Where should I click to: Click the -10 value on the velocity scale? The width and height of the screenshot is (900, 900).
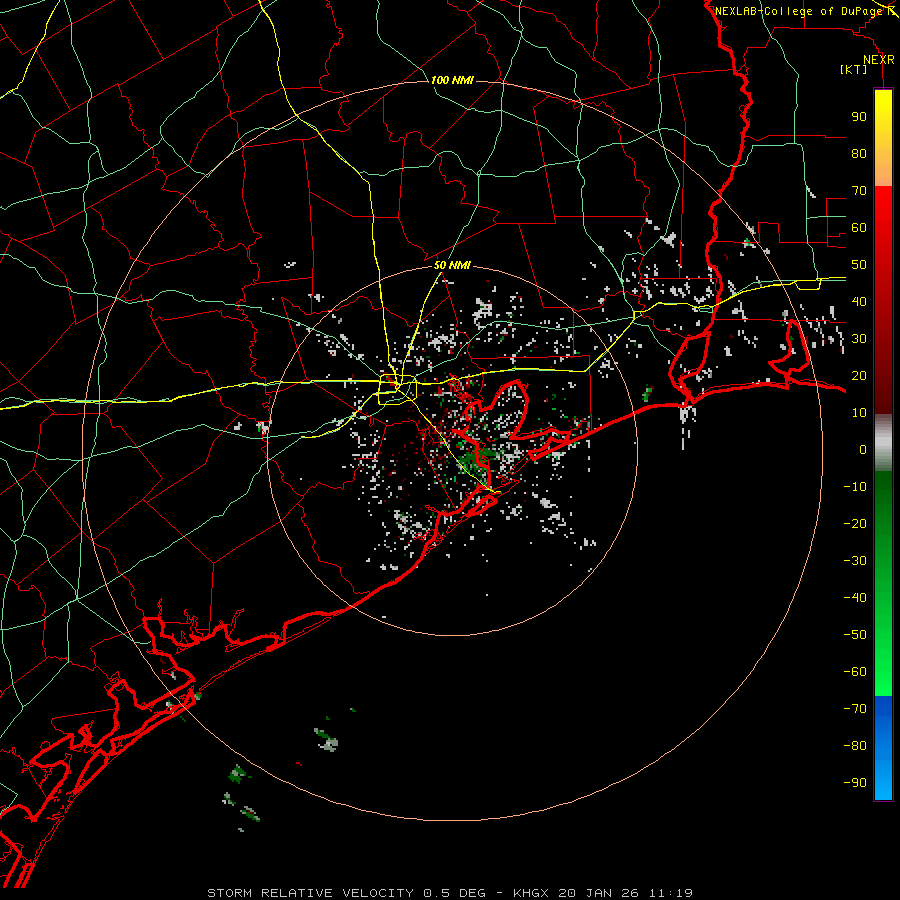(x=855, y=487)
